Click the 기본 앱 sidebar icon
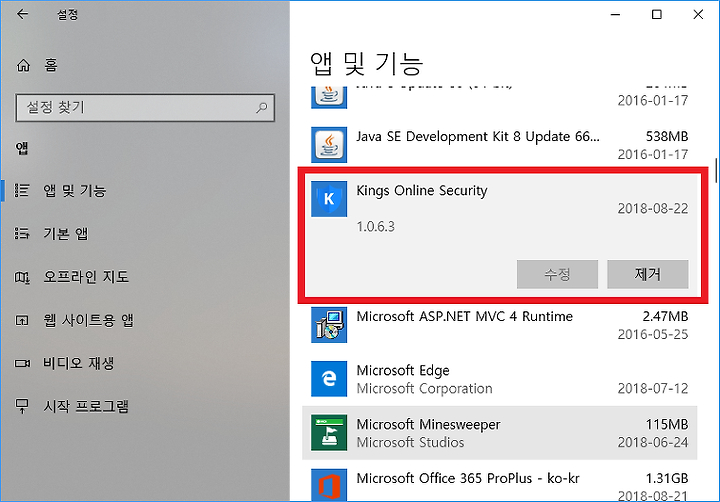720x502 pixels. (x=22, y=233)
